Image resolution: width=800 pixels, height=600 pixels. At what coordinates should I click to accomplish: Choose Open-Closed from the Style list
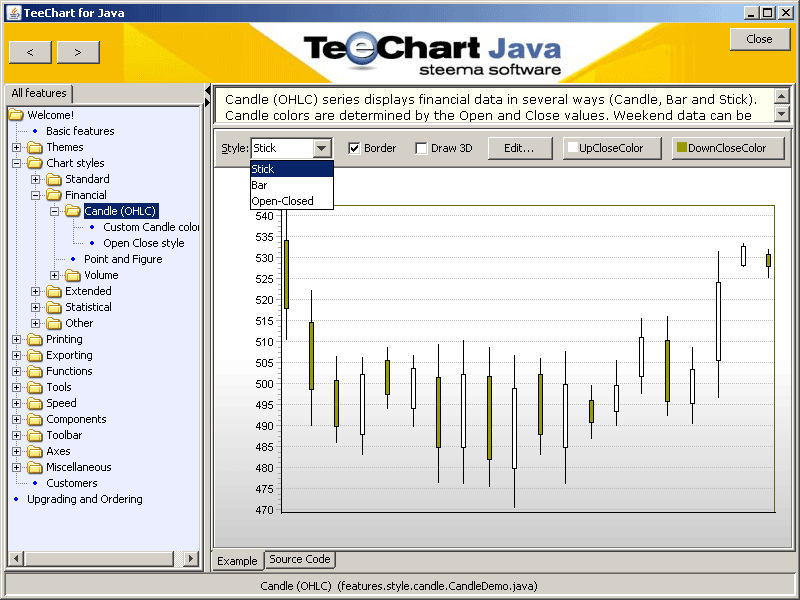(292, 201)
